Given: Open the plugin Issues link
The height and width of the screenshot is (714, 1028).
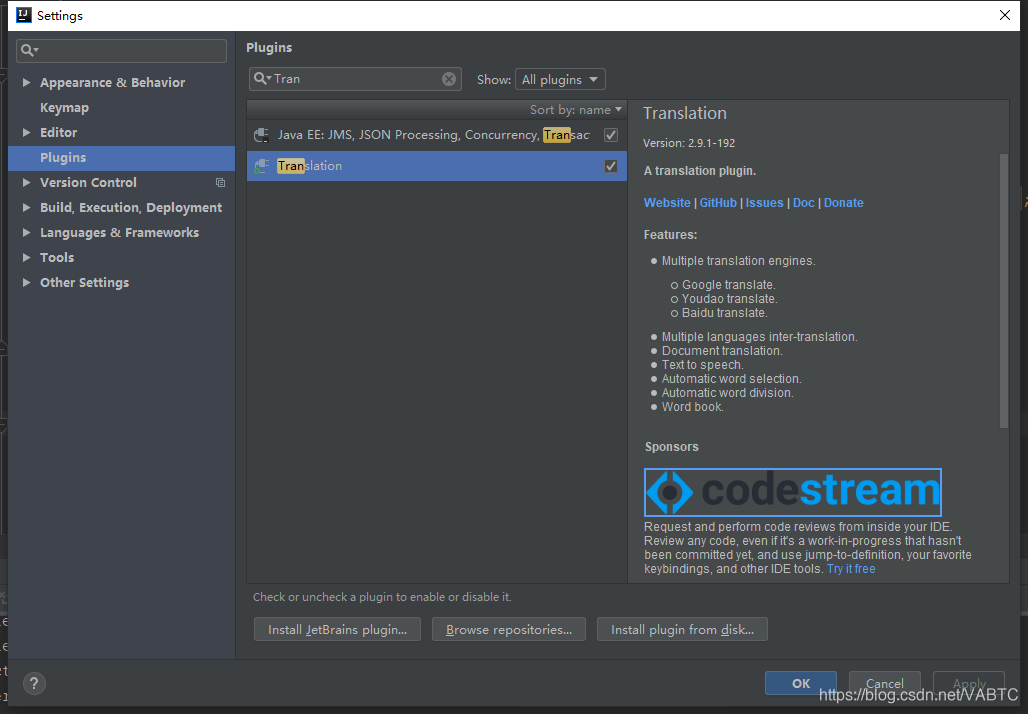Looking at the screenshot, I should (x=764, y=203).
